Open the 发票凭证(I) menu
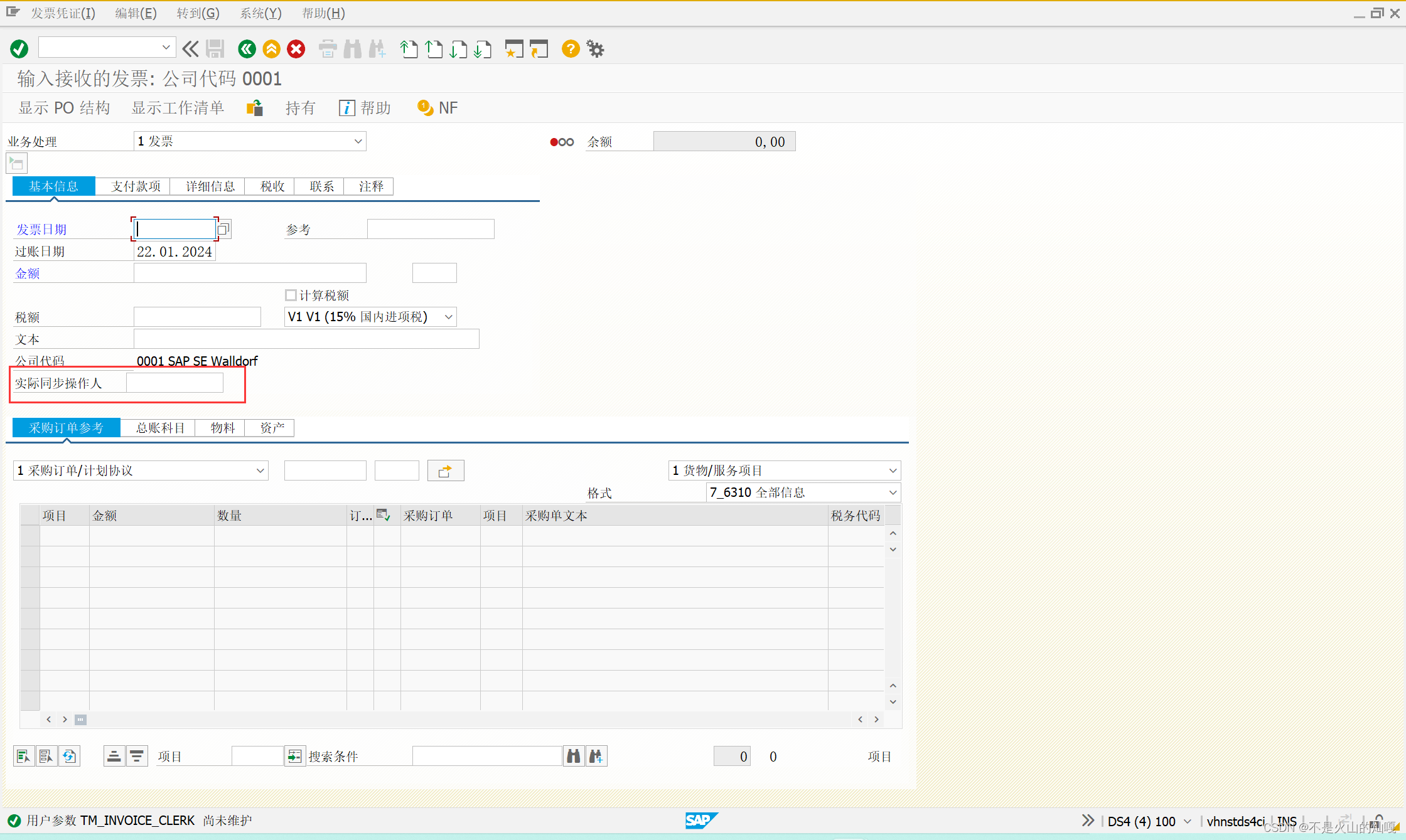 point(63,13)
